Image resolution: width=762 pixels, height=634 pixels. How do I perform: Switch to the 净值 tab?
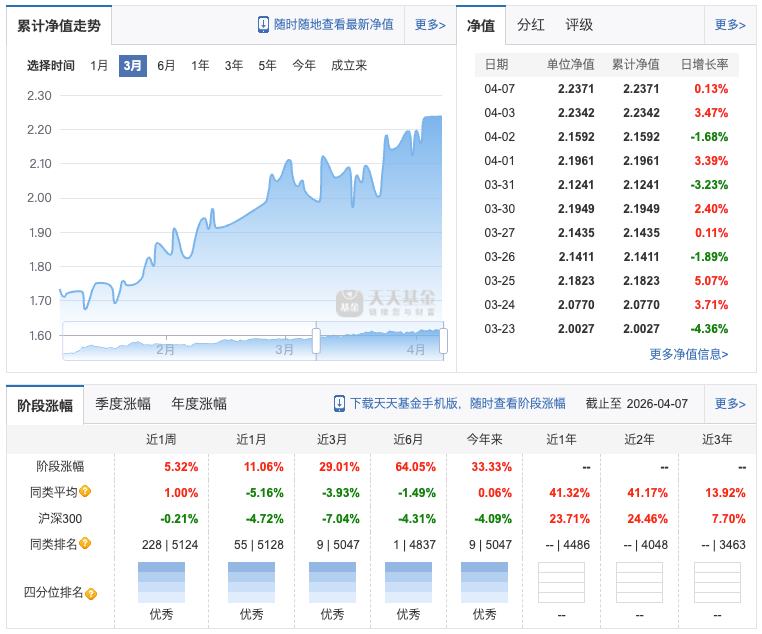(x=481, y=25)
